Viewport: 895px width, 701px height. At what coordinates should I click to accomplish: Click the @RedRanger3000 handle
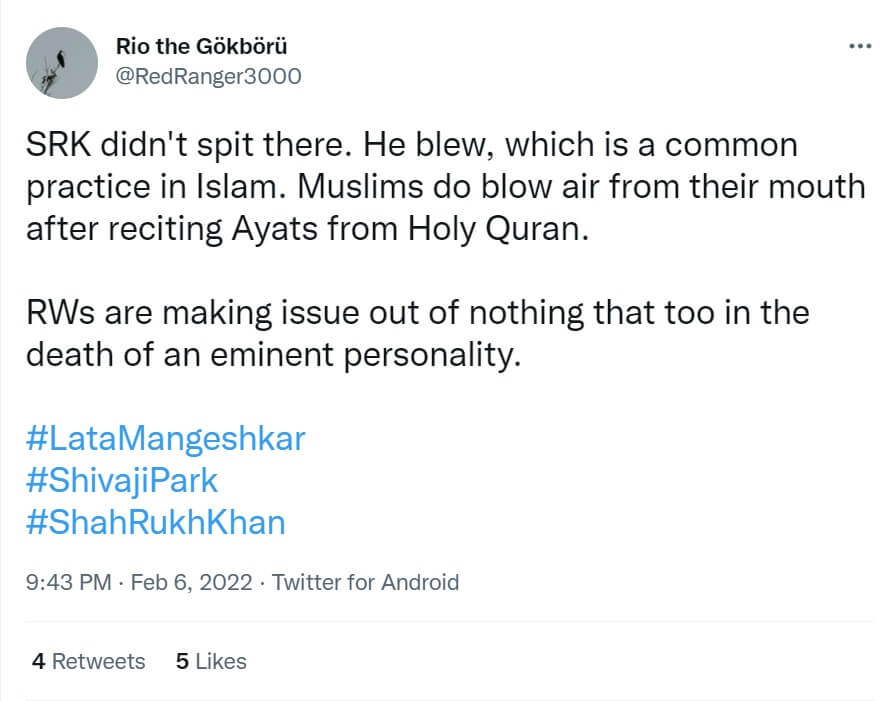pyautogui.click(x=209, y=76)
